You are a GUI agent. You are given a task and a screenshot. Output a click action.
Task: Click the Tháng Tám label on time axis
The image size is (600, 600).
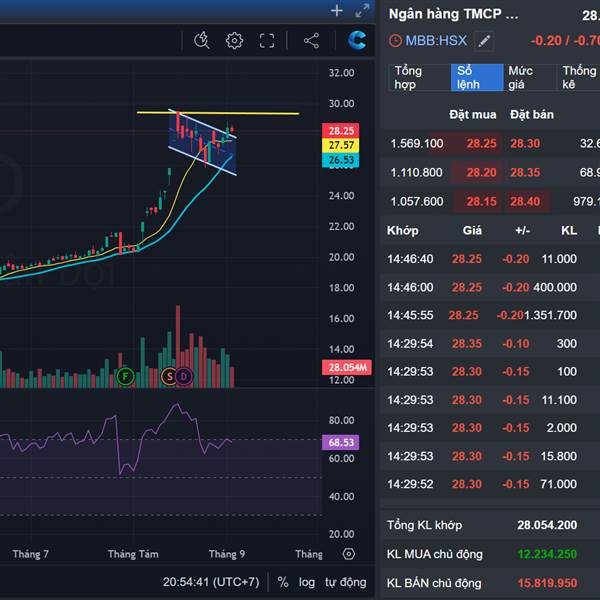coord(133,554)
